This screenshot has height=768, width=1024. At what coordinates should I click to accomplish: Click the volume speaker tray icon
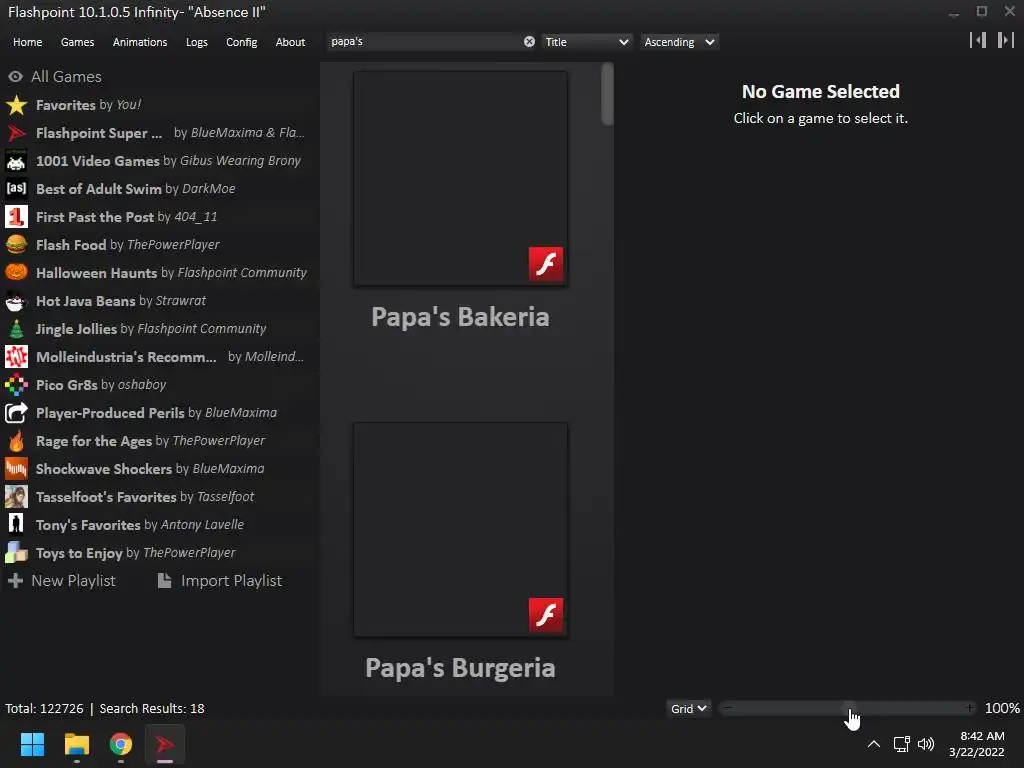(926, 744)
